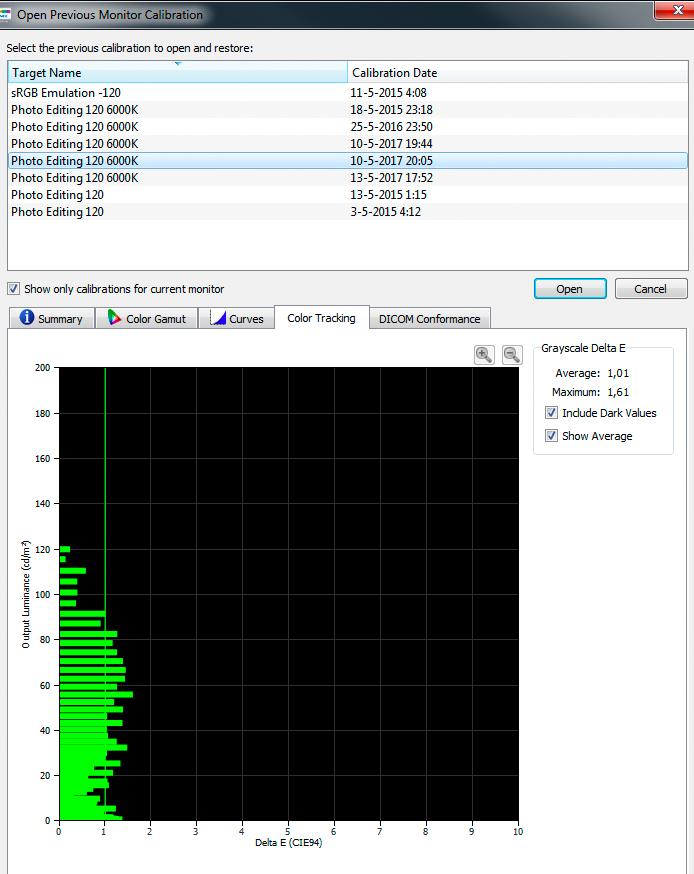This screenshot has width=694, height=874.
Task: Click the Output Luminance axis label
Action: click(26, 594)
